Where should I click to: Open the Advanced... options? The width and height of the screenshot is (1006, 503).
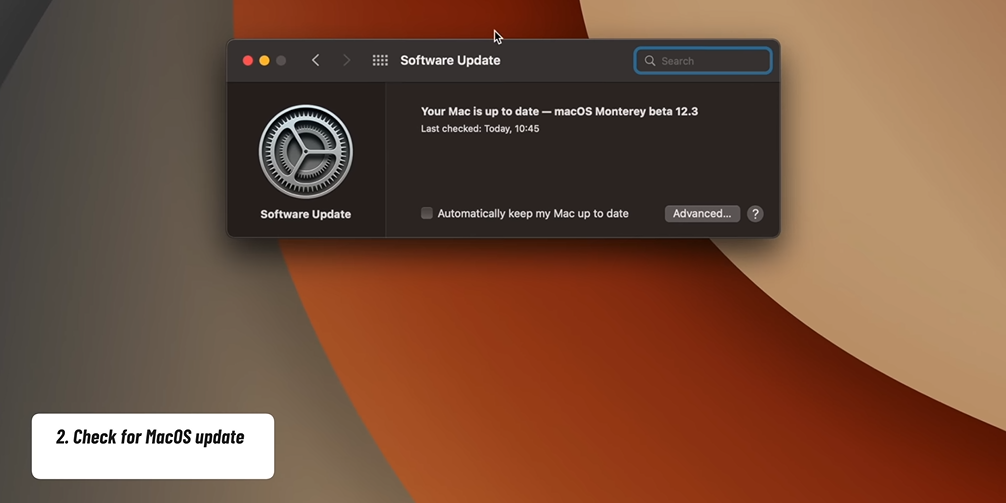click(x=702, y=214)
